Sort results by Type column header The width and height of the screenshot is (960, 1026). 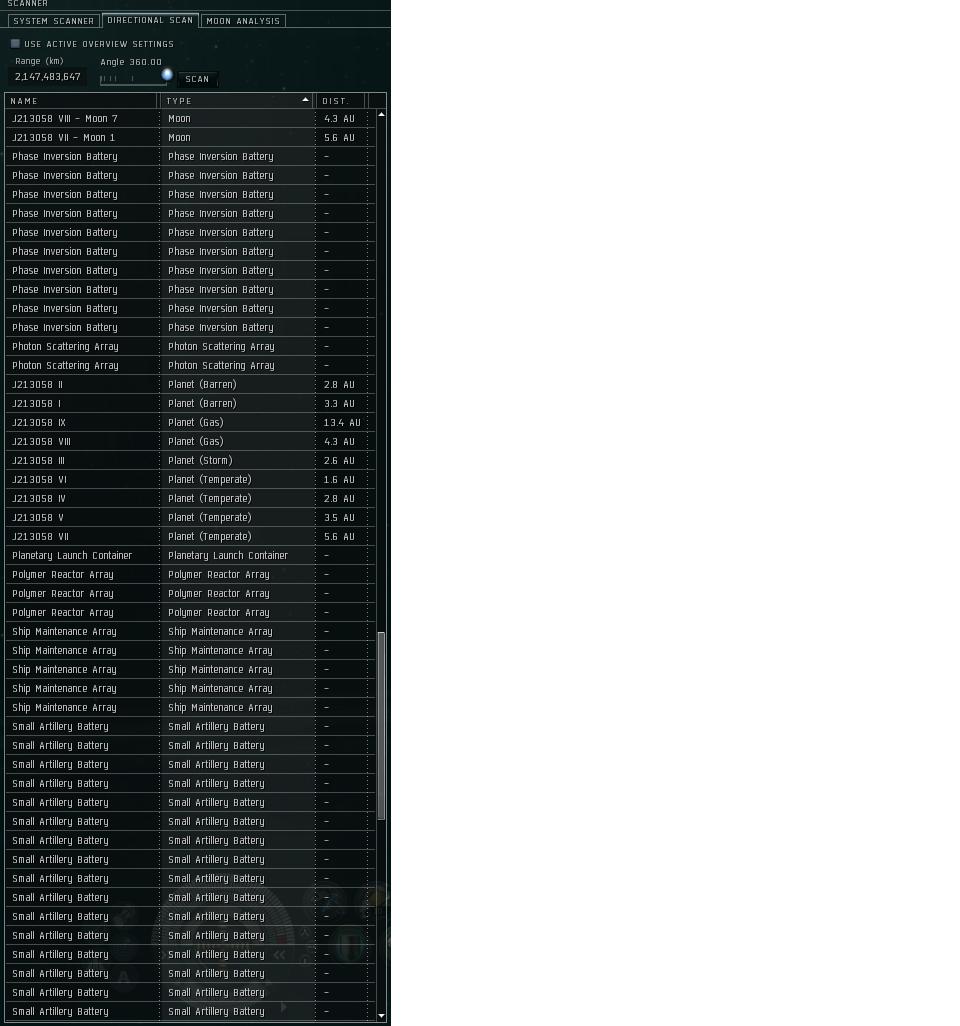[x=237, y=101]
